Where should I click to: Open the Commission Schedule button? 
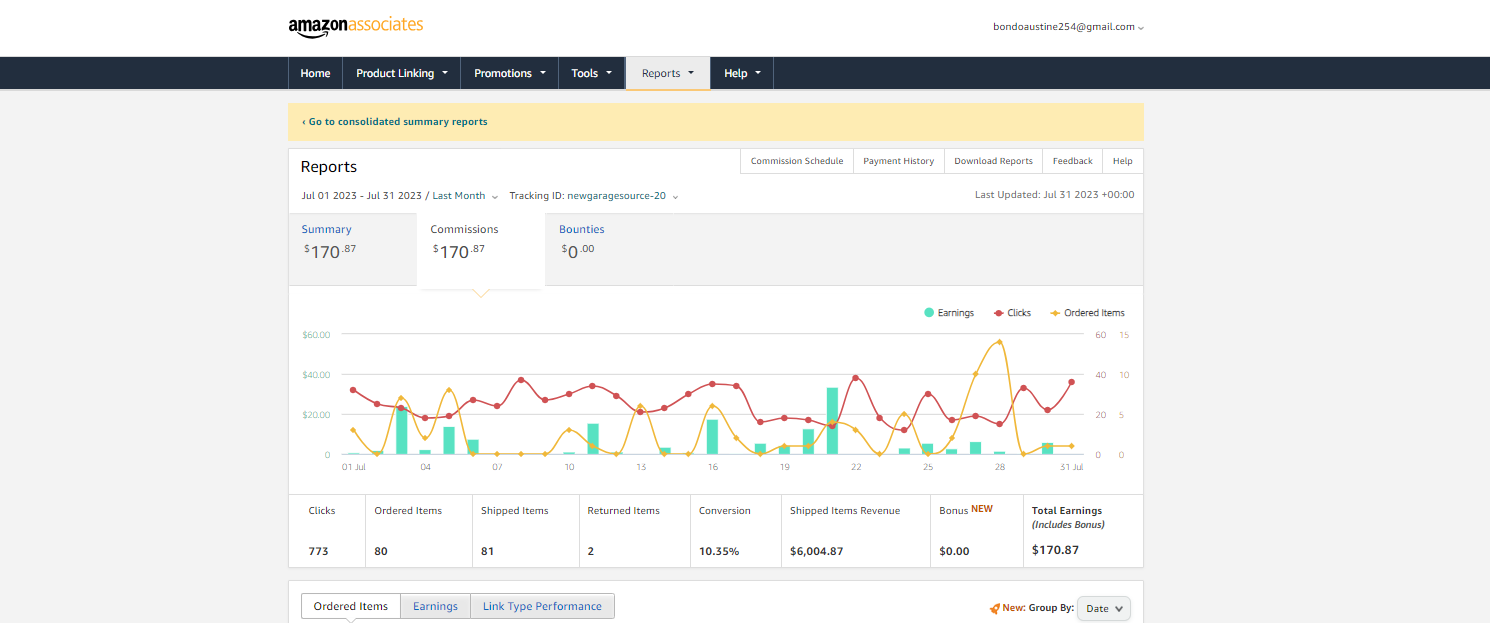coord(797,161)
